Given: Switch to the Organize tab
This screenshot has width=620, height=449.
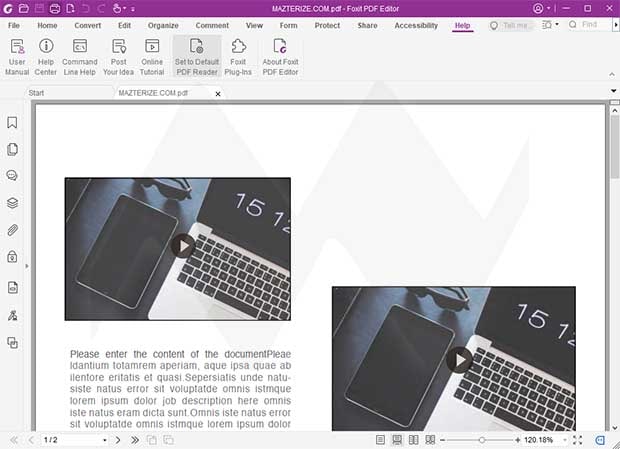Looking at the screenshot, I should pos(163,25).
